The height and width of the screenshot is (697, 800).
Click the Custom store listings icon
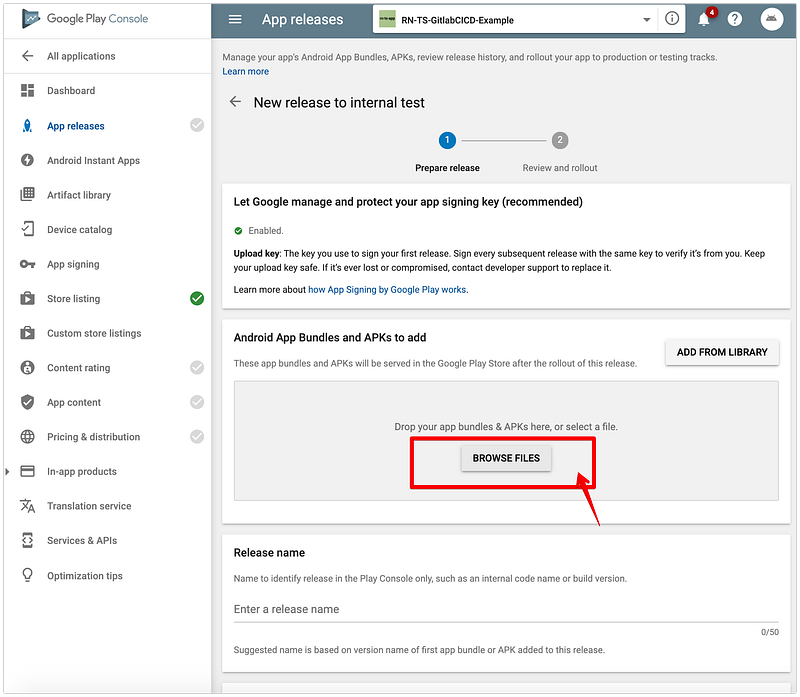(x=28, y=333)
